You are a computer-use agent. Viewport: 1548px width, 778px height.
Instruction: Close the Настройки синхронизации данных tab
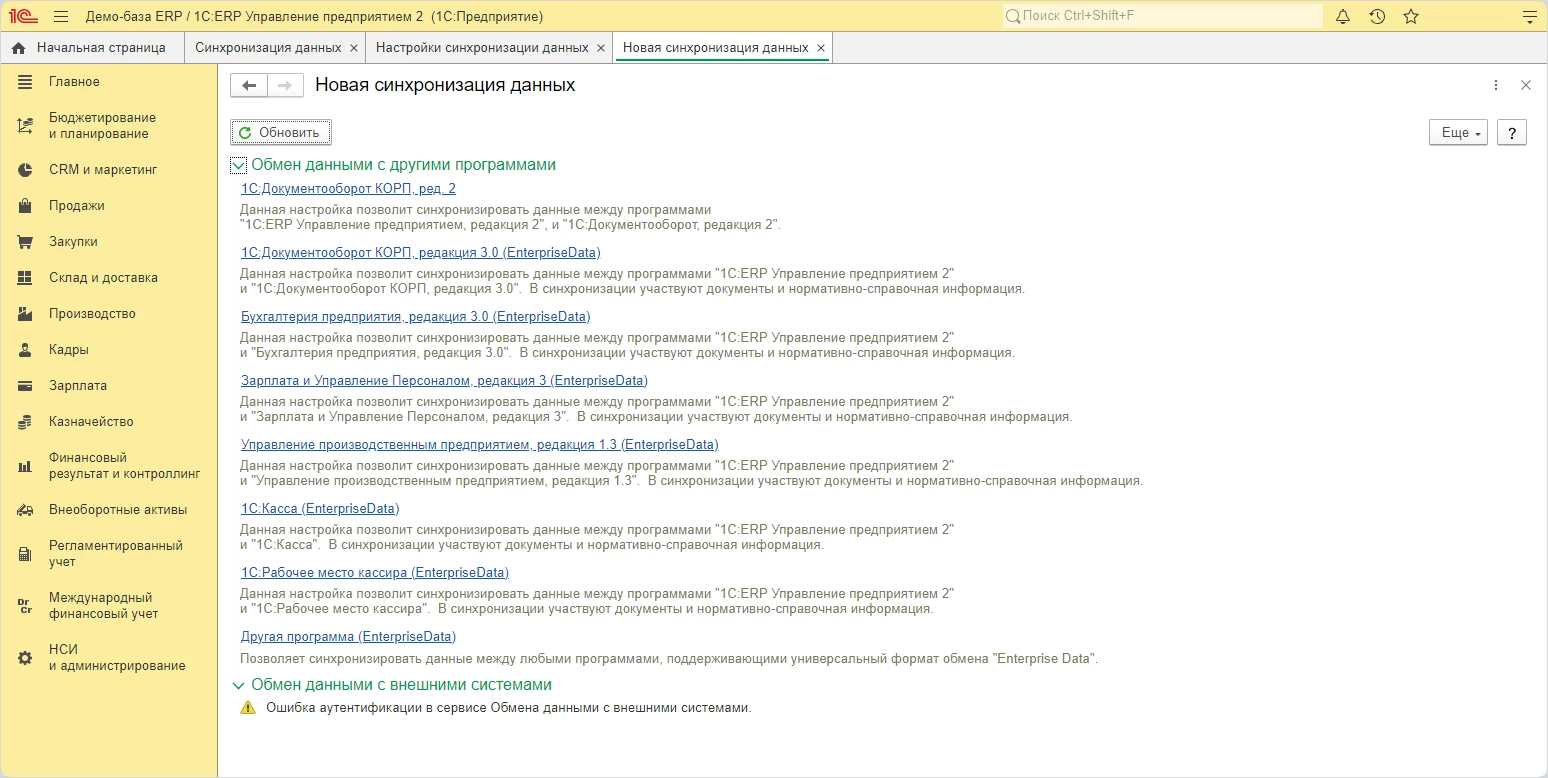[600, 48]
